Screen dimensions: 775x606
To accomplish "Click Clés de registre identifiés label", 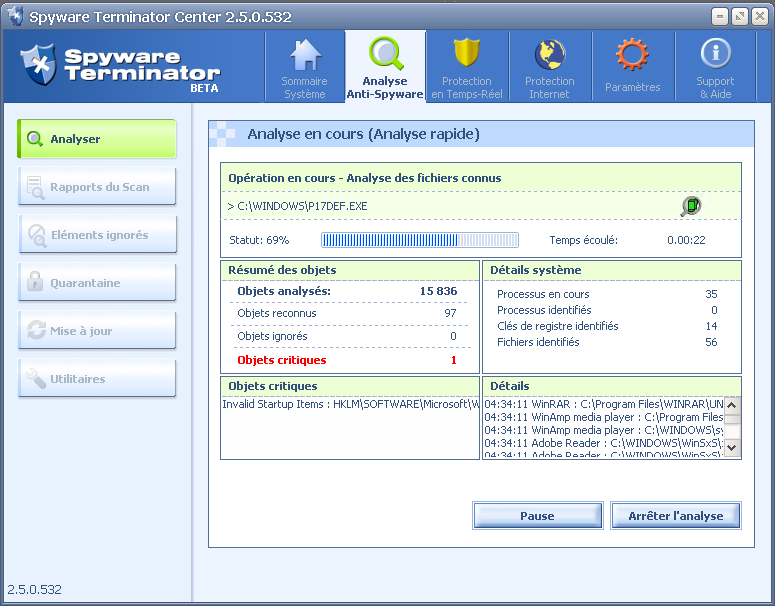I will (558, 326).
